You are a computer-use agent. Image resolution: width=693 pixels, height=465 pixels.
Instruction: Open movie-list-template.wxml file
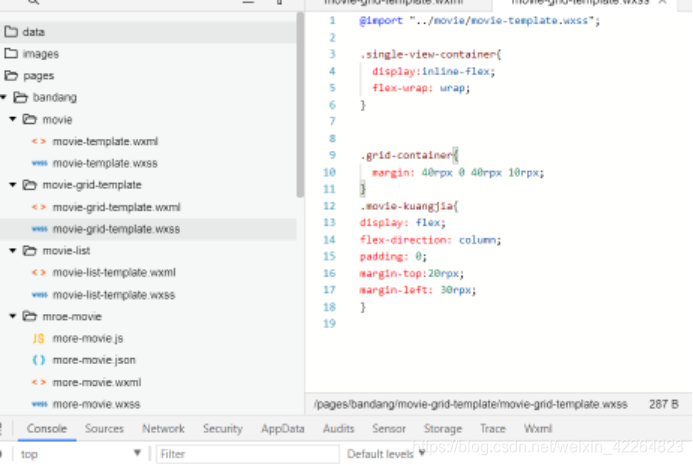[x=114, y=272]
